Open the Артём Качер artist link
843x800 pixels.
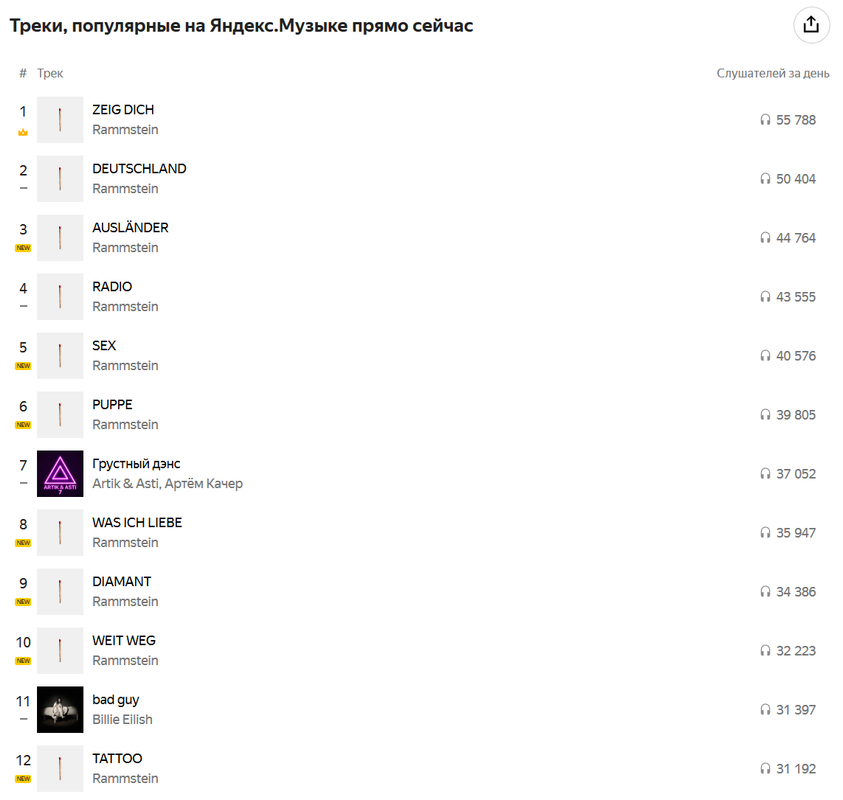[x=204, y=484]
